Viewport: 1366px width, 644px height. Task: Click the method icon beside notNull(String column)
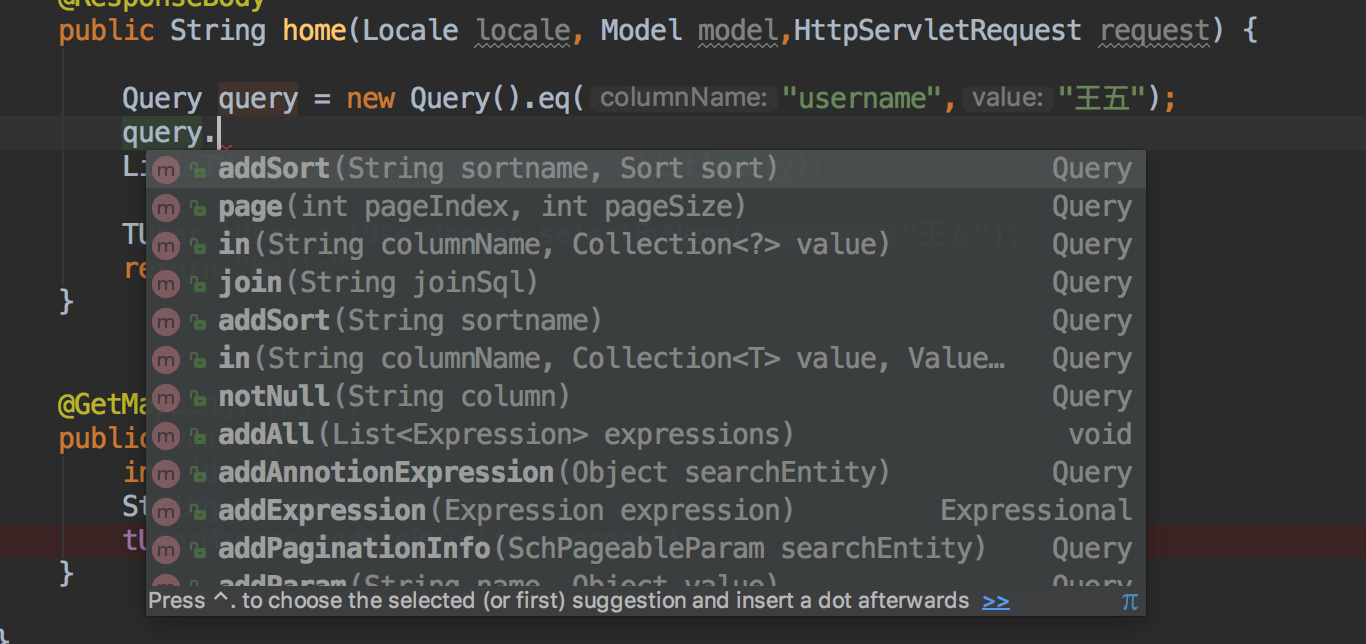tap(166, 398)
